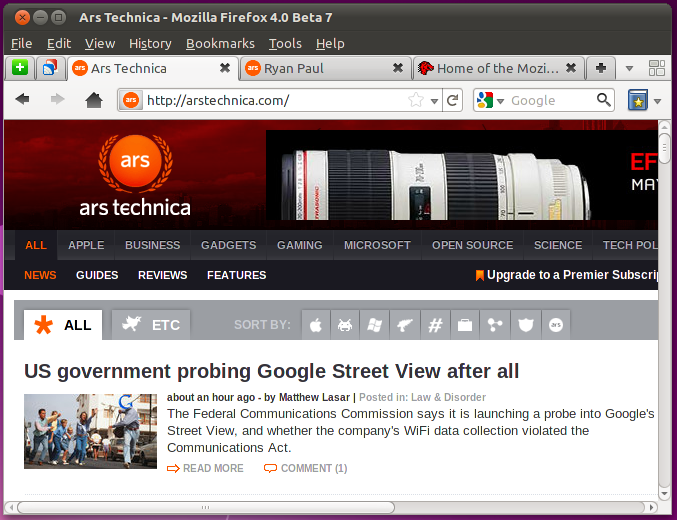677x520 pixels.
Task: Bookmark this page with the star icon
Action: point(416,100)
